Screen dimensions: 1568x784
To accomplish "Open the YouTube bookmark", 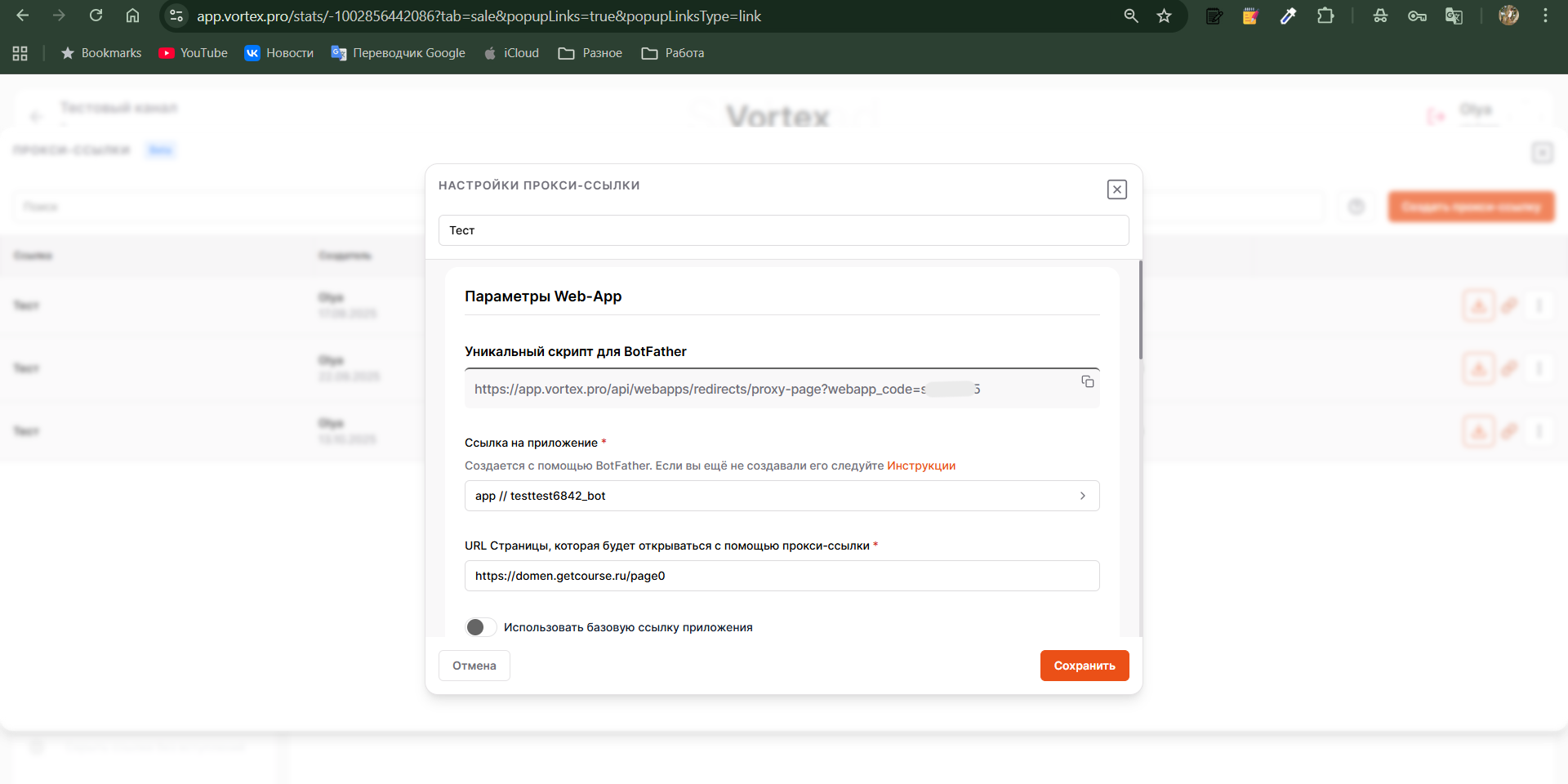I will point(194,53).
